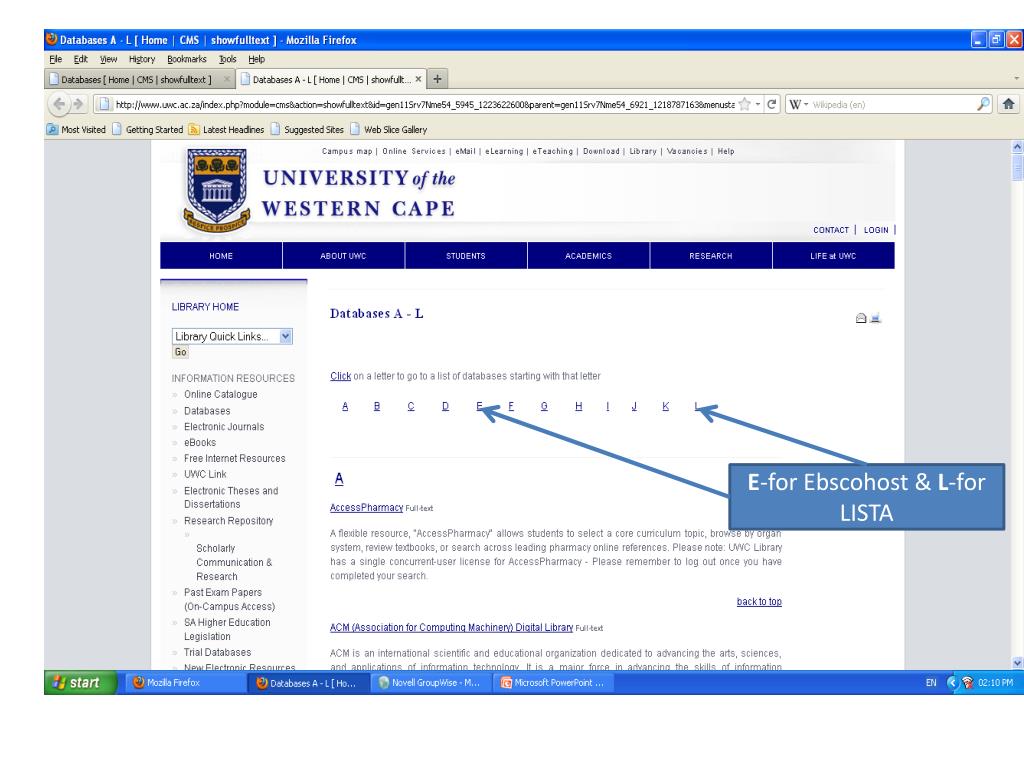Viewport: 1024px width, 768px height.
Task: Open the ABOUT UWC navigation item
Action: (x=343, y=256)
